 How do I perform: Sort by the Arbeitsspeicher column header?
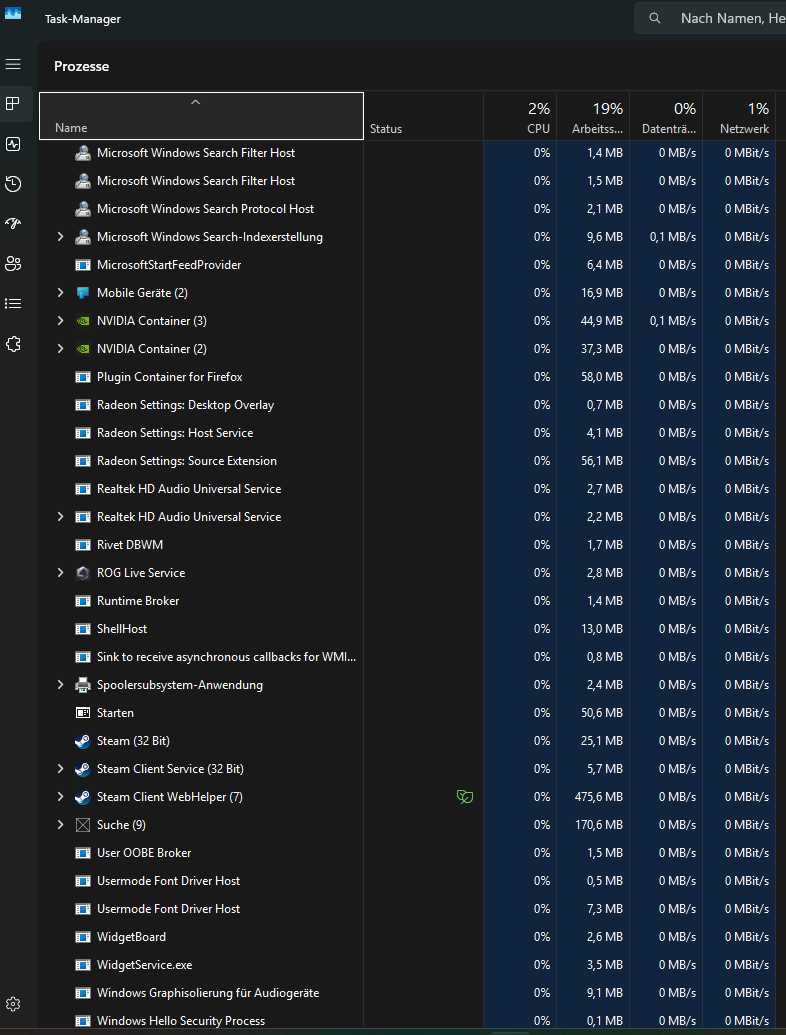(593, 116)
